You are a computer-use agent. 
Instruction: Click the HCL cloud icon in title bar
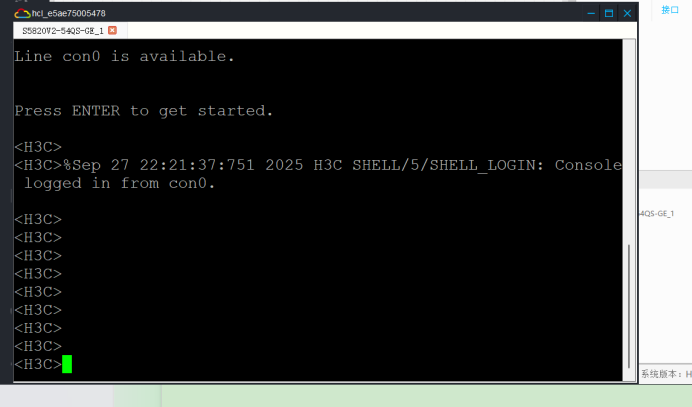(22, 14)
